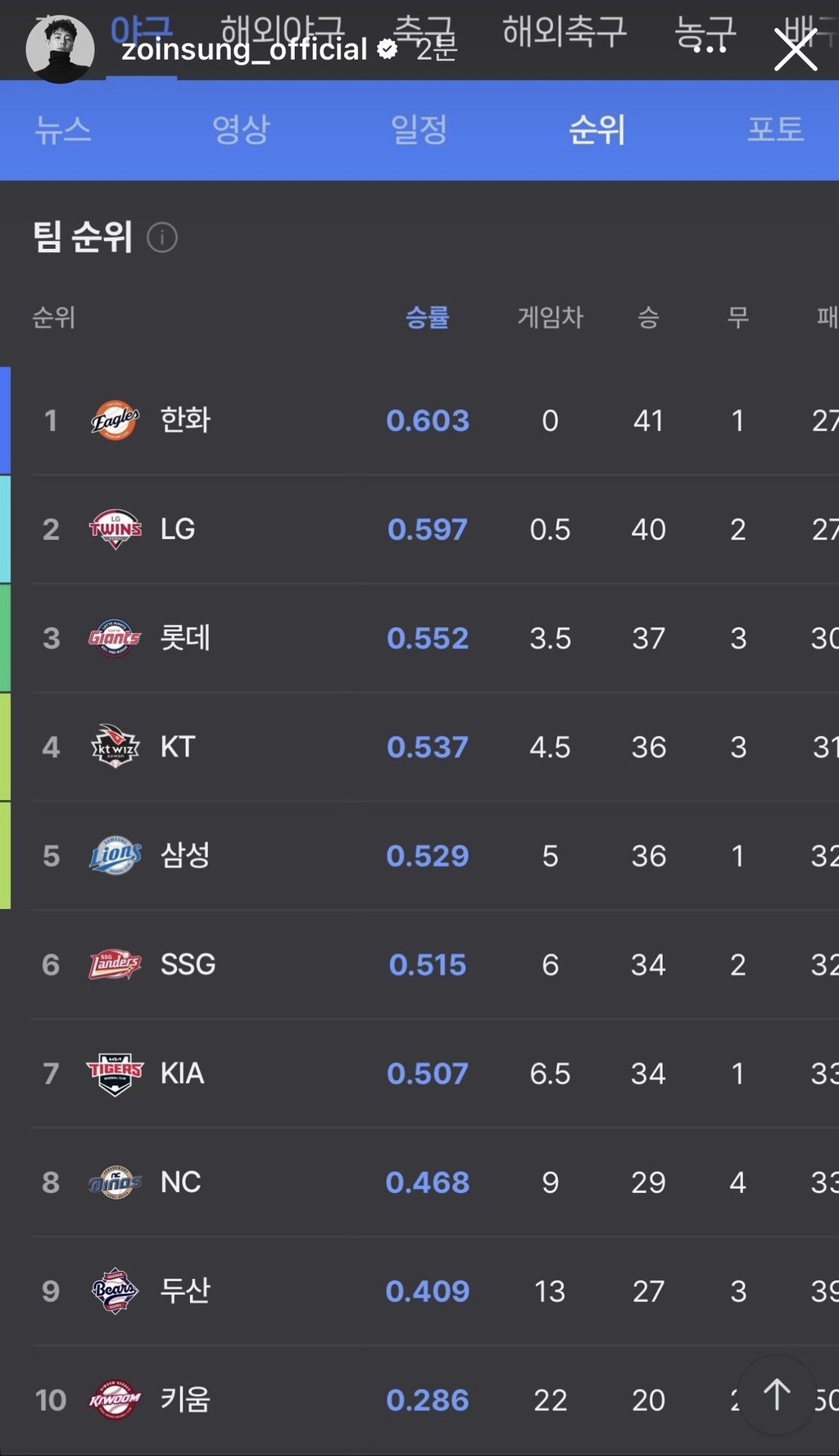The image size is (839, 1456).
Task: Open team ranking info icon
Action: coord(162,238)
